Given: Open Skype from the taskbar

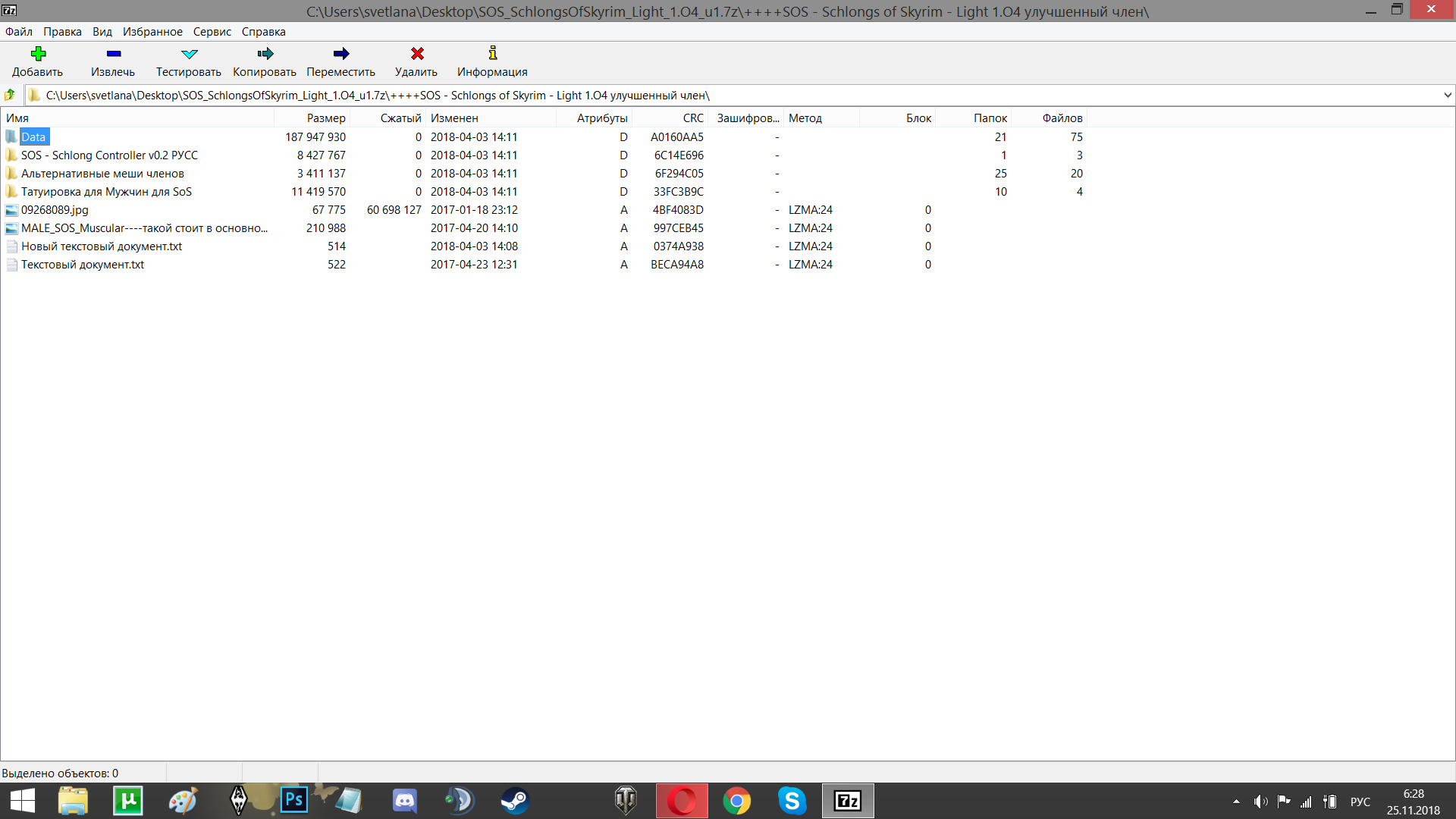Looking at the screenshot, I should click(792, 801).
